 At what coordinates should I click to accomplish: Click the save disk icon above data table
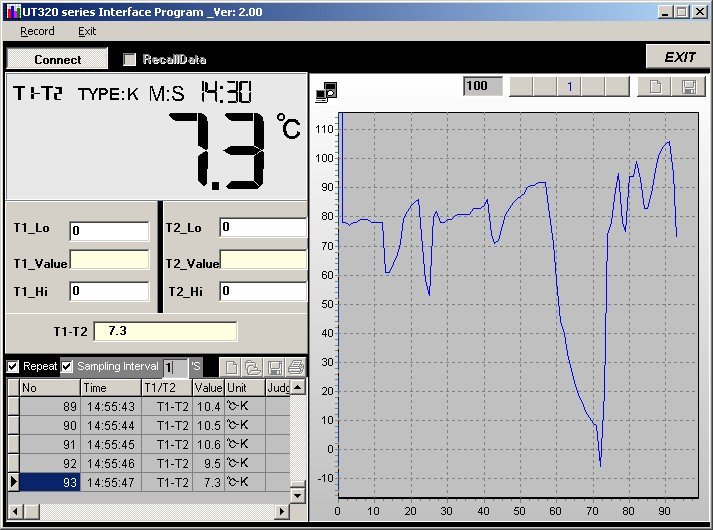click(274, 367)
